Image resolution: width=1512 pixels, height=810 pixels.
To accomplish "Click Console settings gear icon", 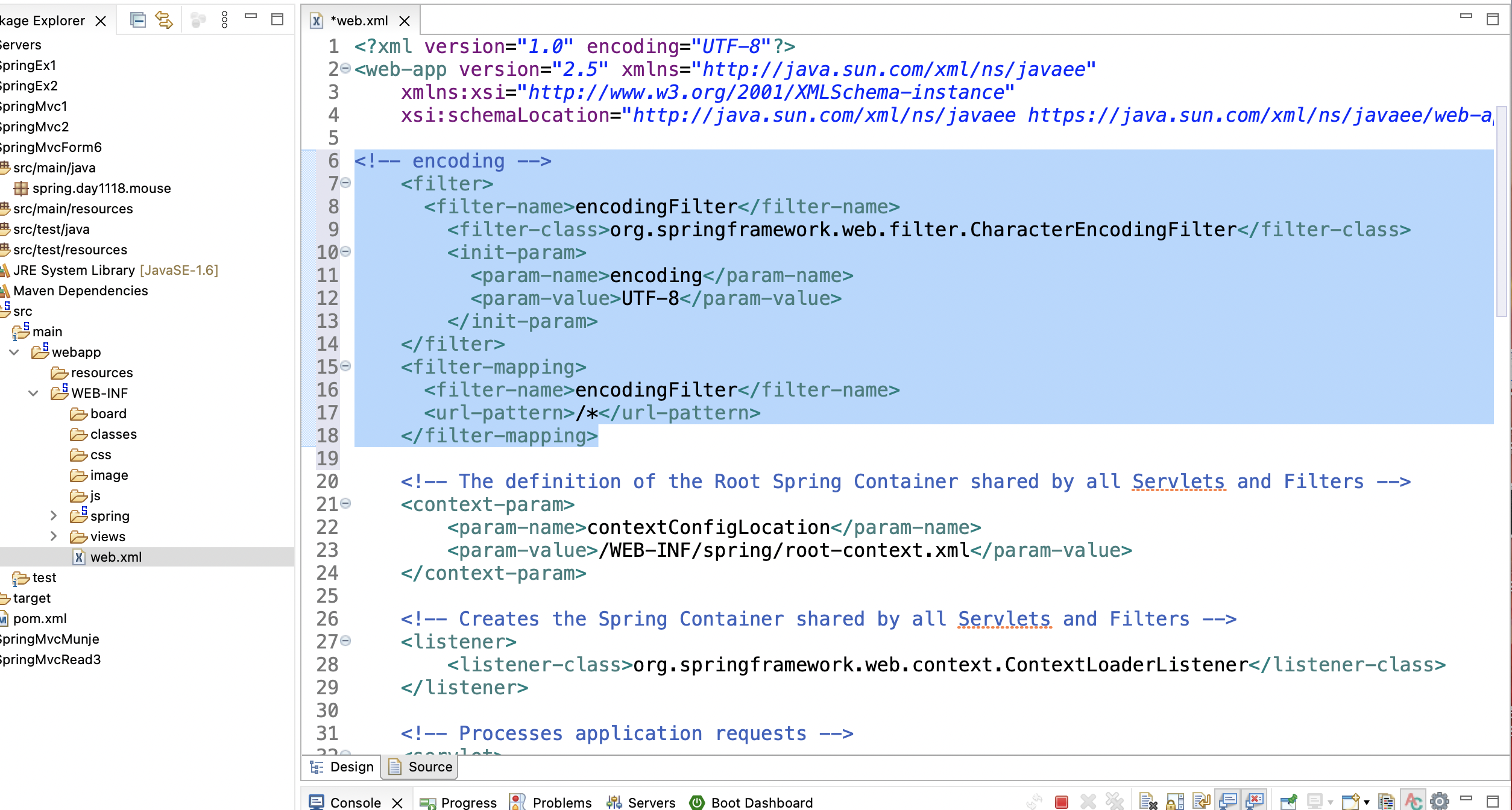I will coord(1440,802).
